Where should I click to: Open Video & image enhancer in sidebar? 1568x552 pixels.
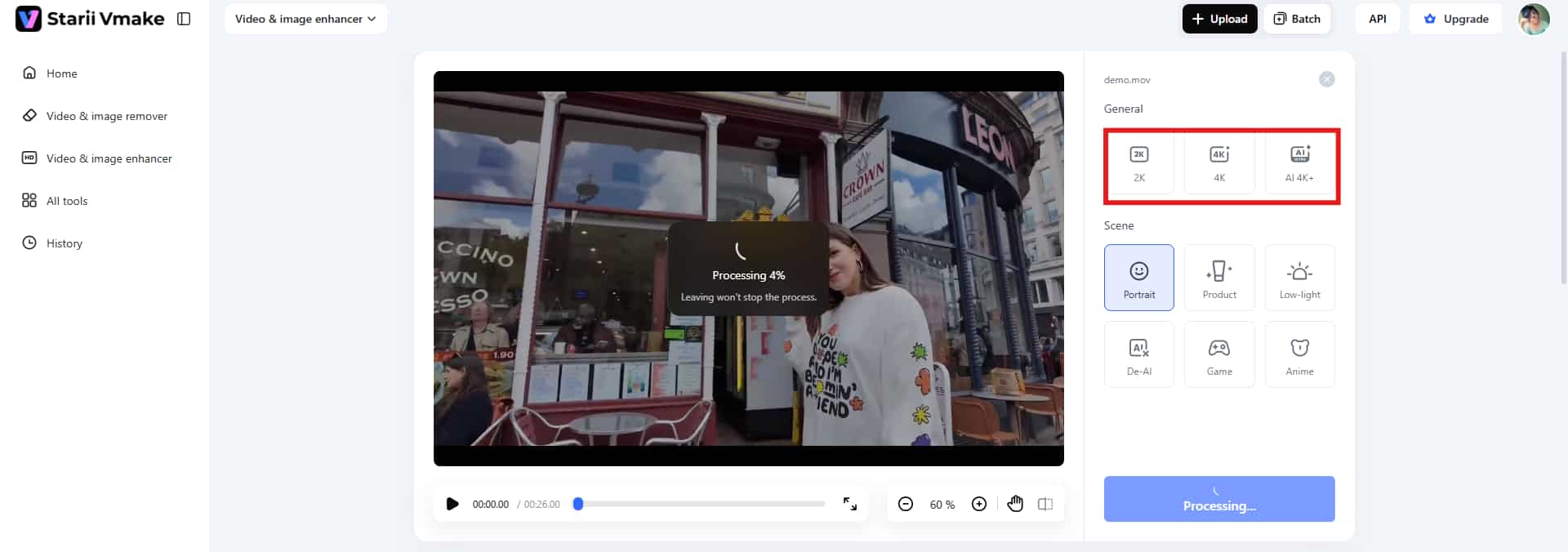[97, 158]
